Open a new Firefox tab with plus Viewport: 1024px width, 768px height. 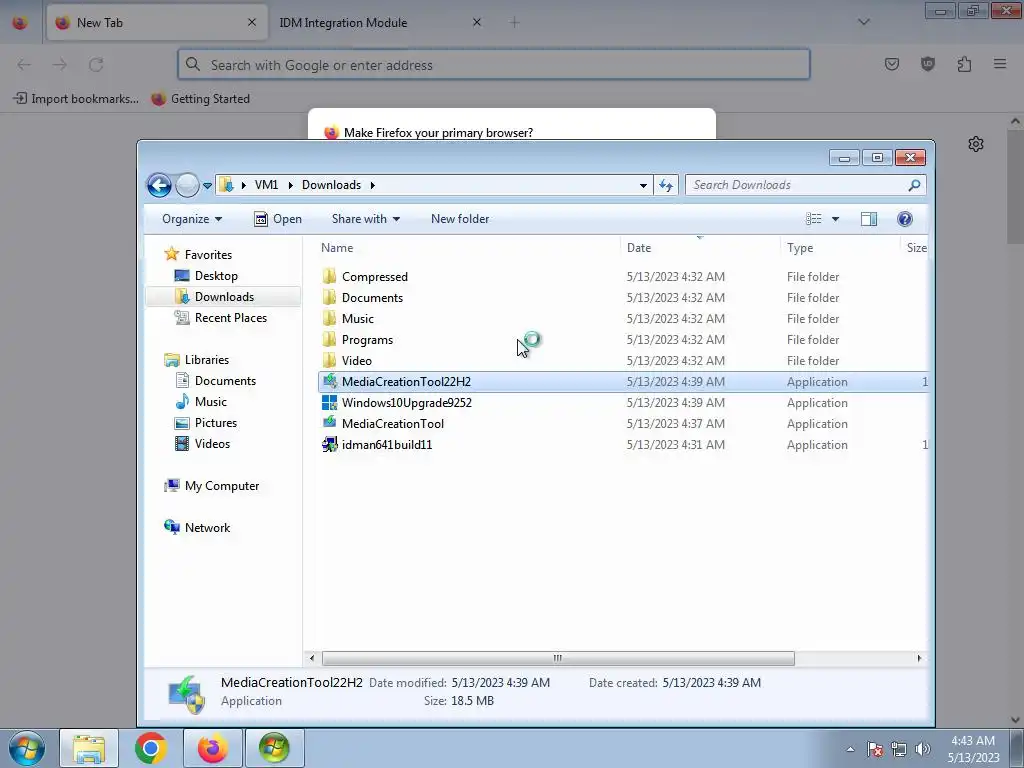point(515,23)
